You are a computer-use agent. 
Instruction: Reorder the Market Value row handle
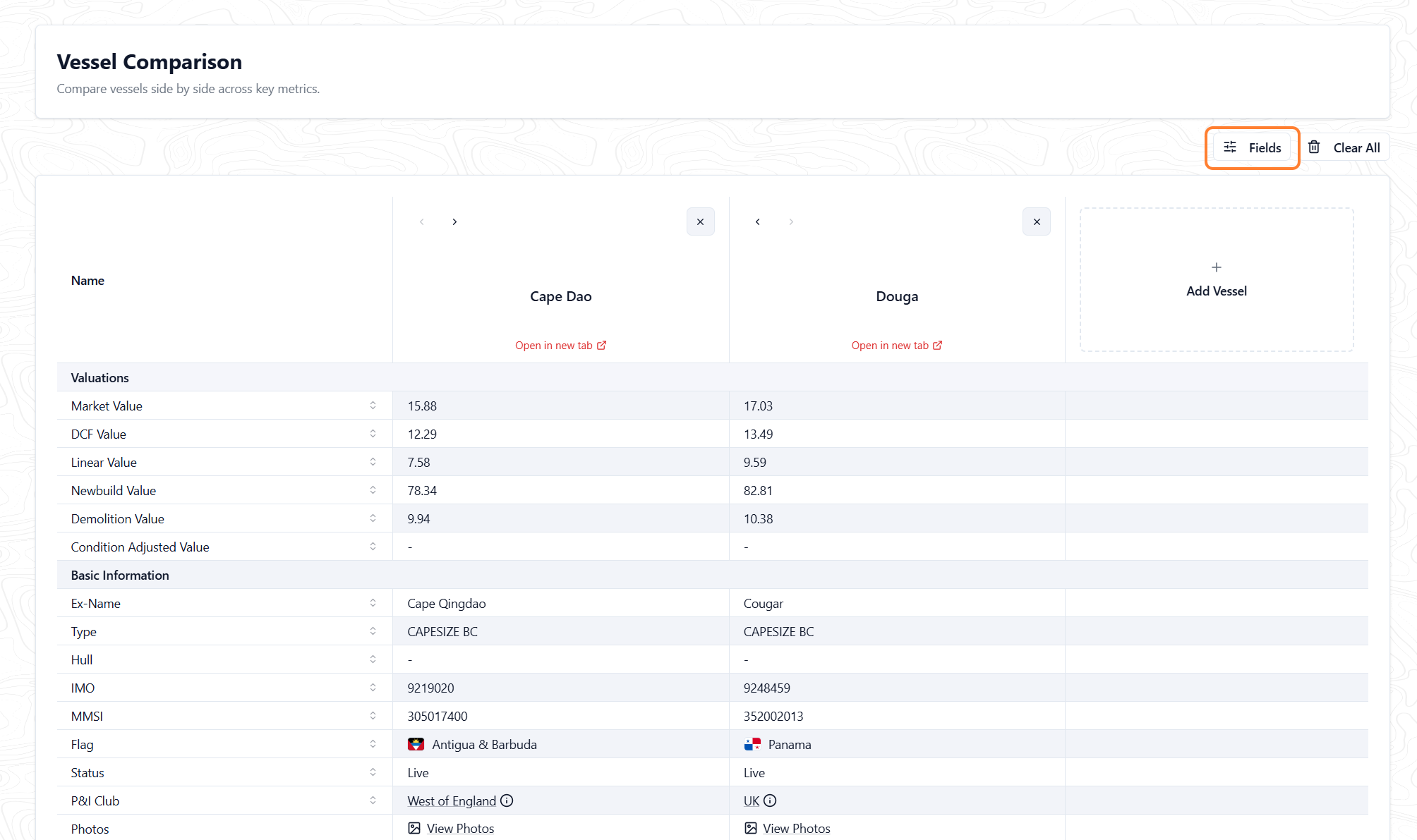point(373,406)
